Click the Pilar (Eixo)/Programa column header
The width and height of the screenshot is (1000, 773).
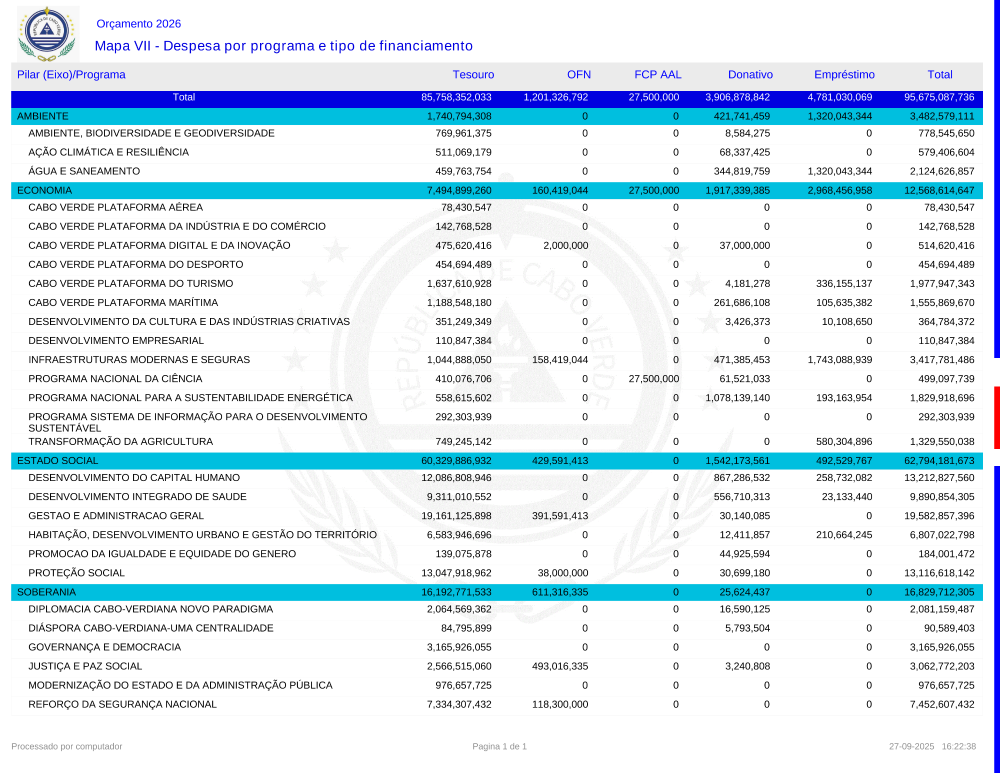[x=71, y=75]
